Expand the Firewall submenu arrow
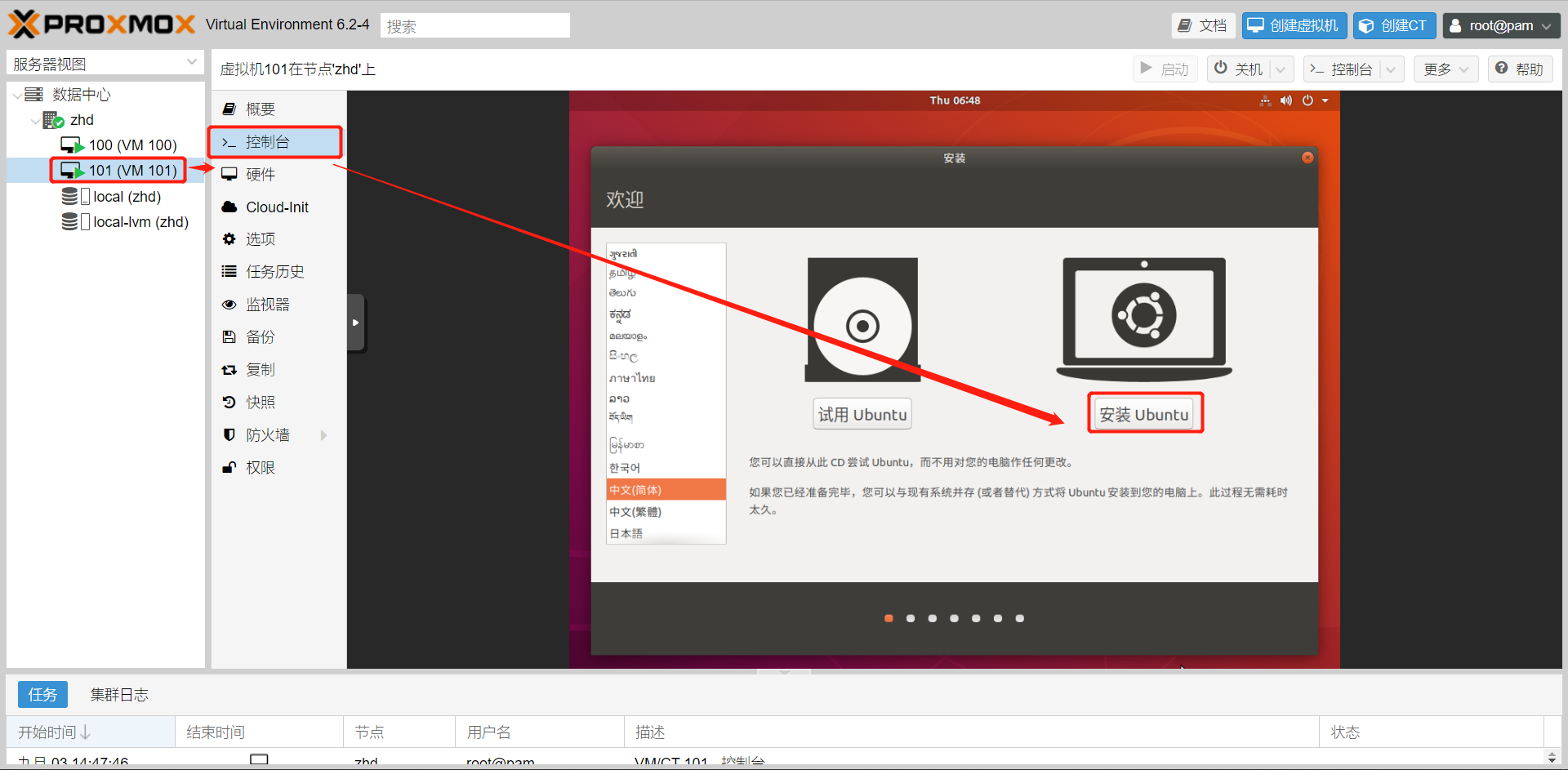 (x=324, y=435)
